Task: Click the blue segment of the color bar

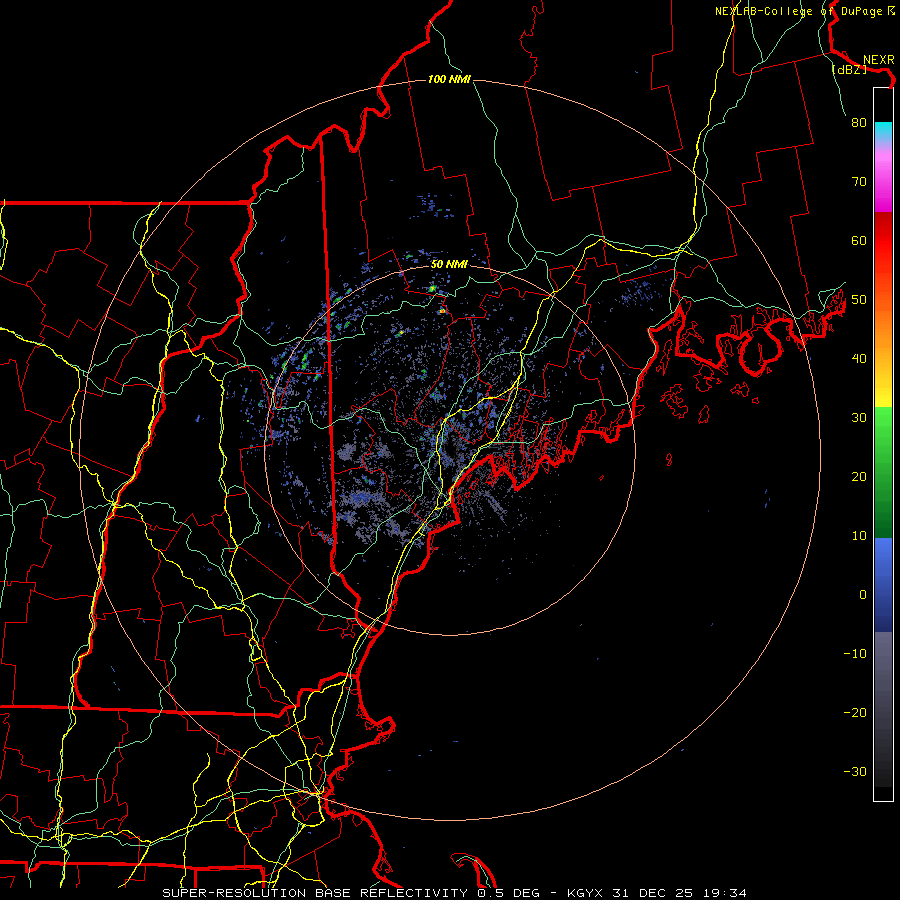Action: tap(883, 585)
